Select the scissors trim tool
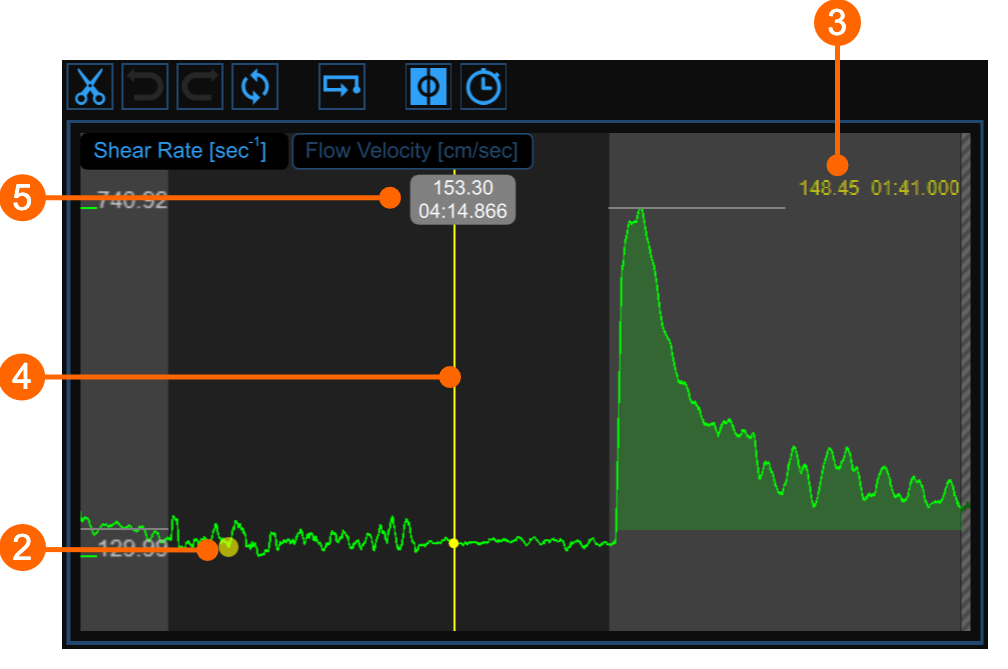 (x=89, y=87)
